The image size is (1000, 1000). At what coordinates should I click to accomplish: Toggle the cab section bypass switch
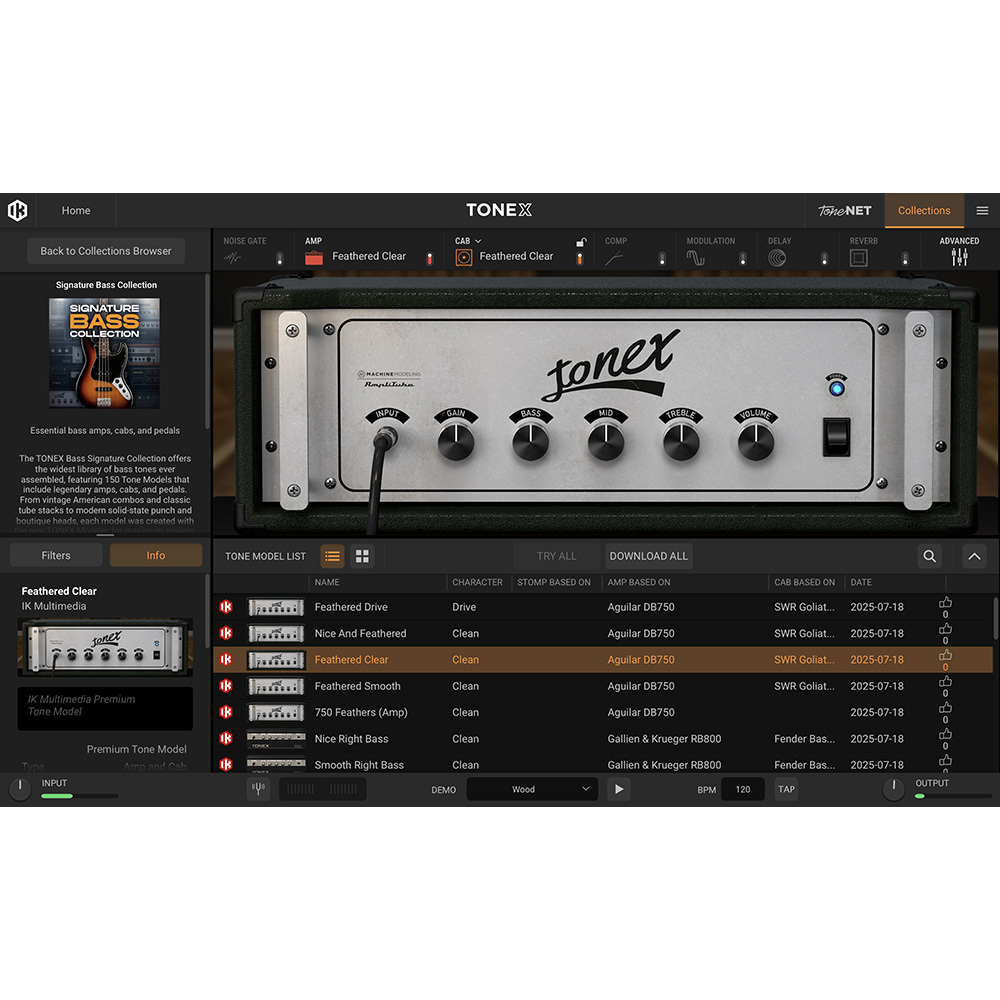coord(581,258)
